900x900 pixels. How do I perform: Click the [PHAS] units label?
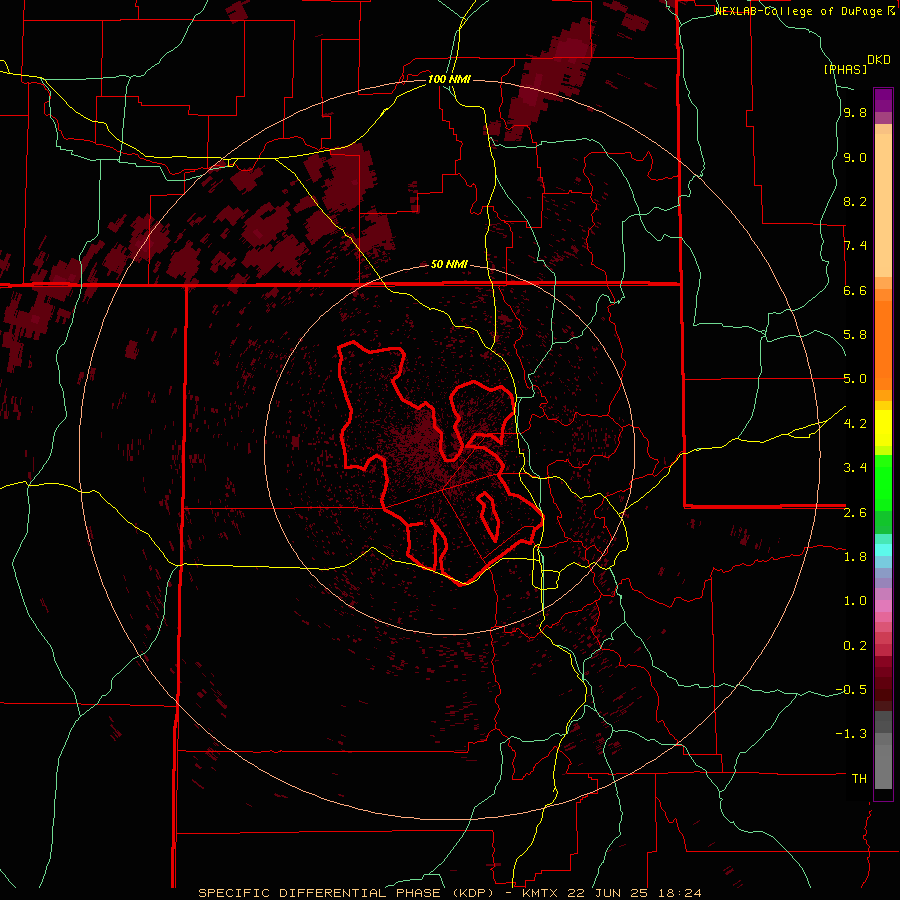[x=845, y=70]
